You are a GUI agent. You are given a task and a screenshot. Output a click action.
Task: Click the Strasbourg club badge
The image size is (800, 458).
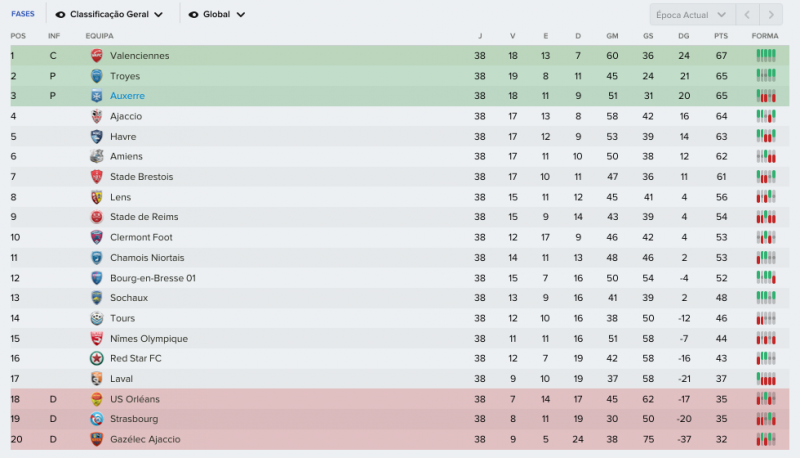pos(97,419)
